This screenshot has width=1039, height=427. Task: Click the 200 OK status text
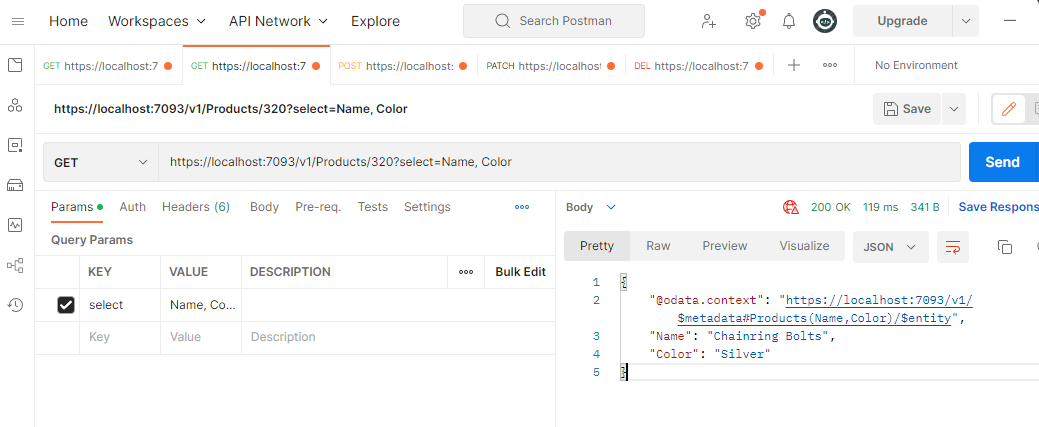(830, 208)
